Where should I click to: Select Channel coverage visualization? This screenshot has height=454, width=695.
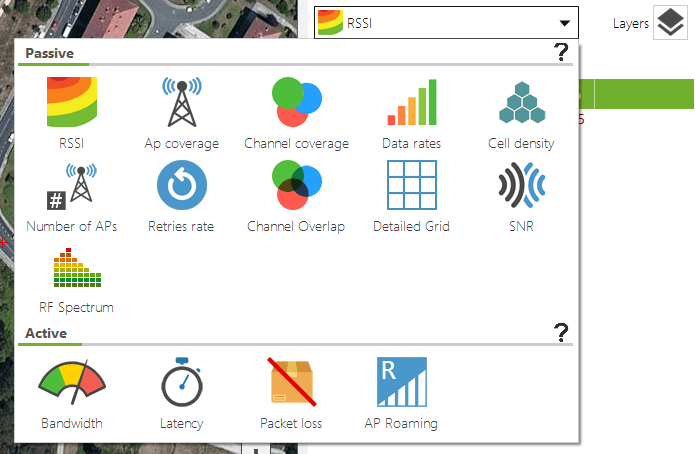297,113
